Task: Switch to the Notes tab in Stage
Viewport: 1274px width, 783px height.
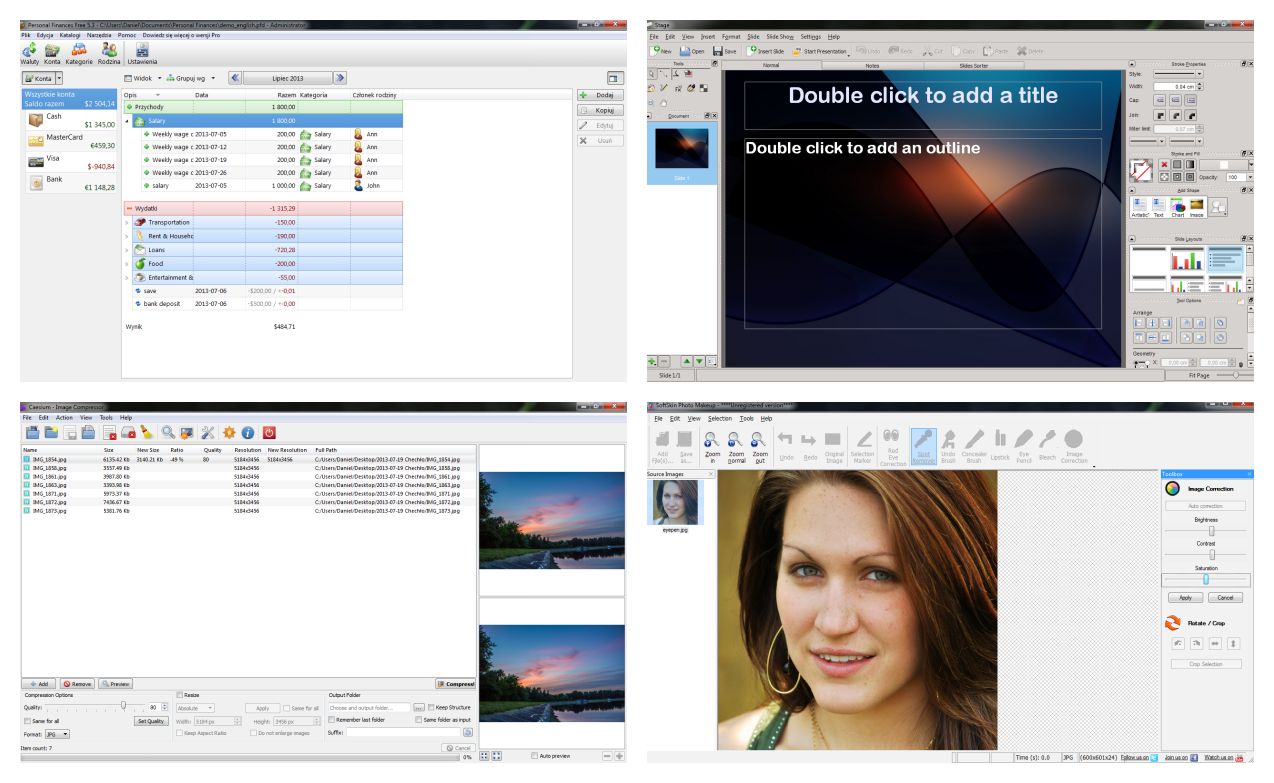Action: pos(872,65)
